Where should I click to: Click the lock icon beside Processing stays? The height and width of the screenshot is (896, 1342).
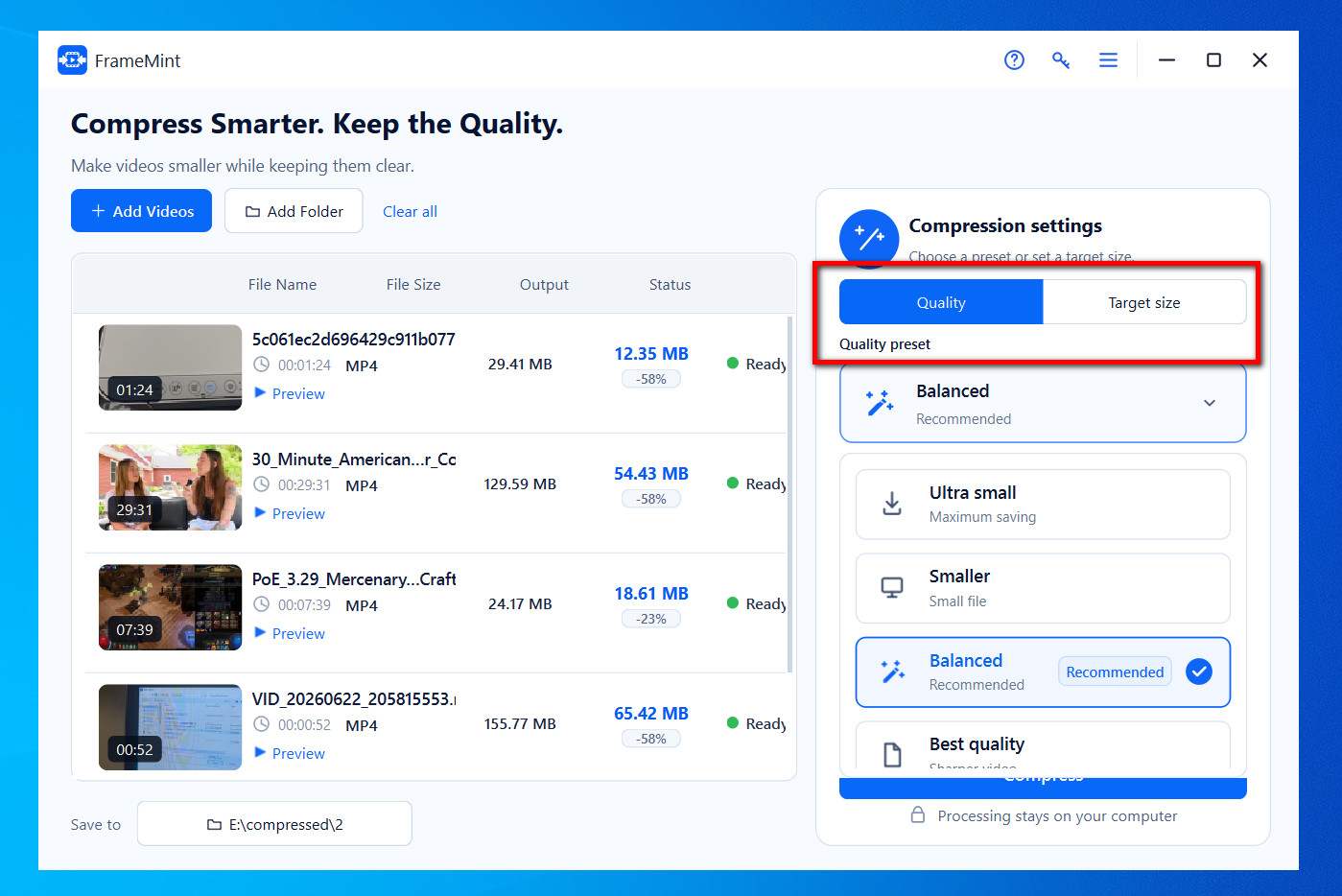[918, 814]
